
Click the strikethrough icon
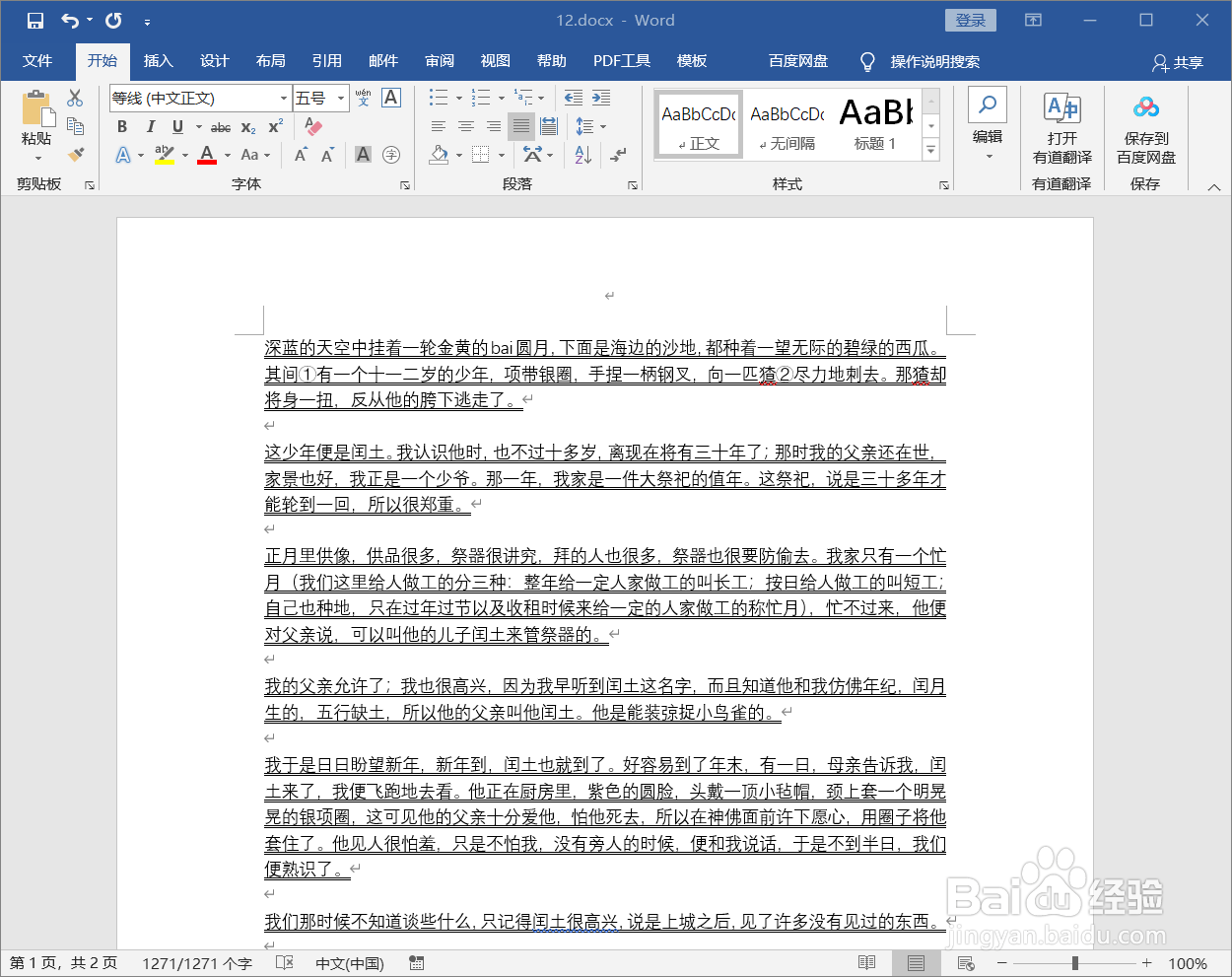point(221,127)
